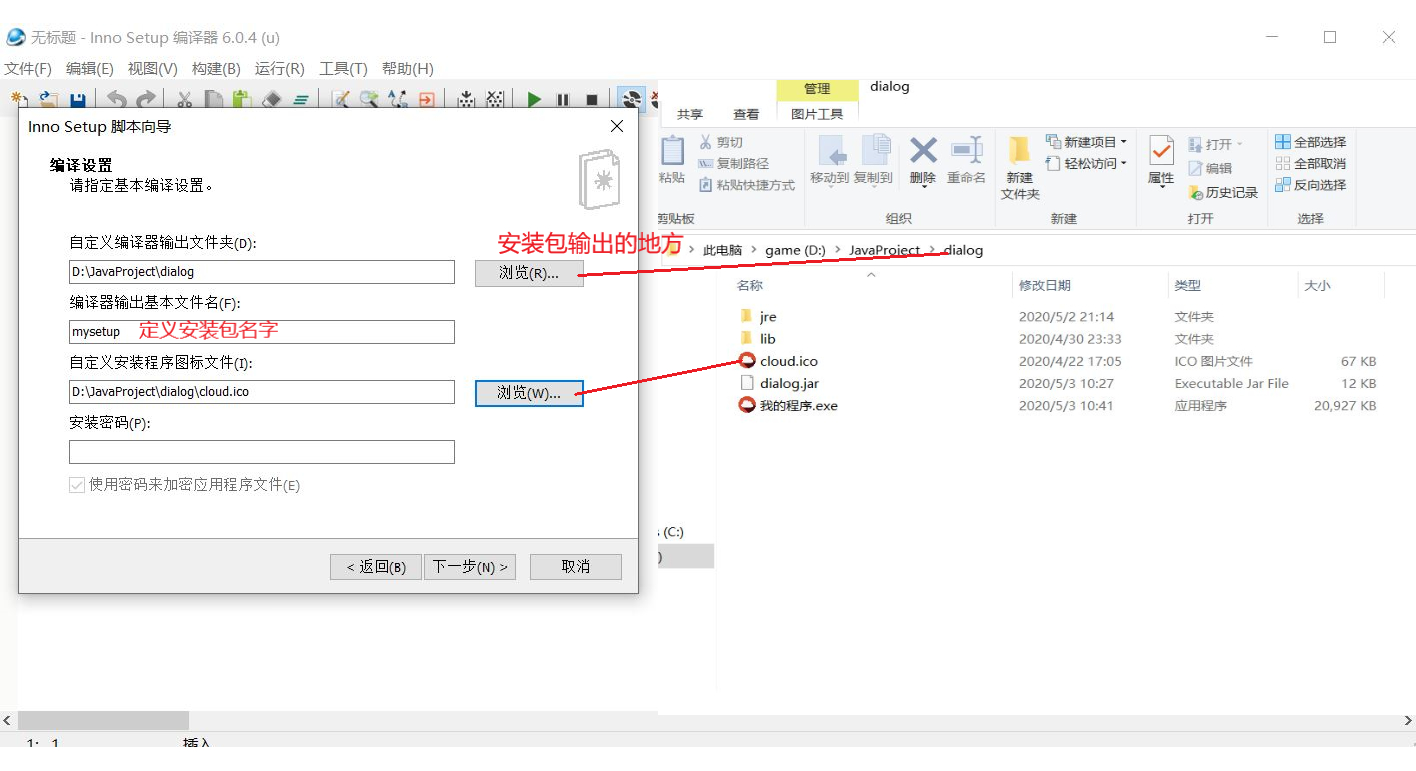Click the setup icon file path field
1416x771 pixels.
click(x=262, y=392)
